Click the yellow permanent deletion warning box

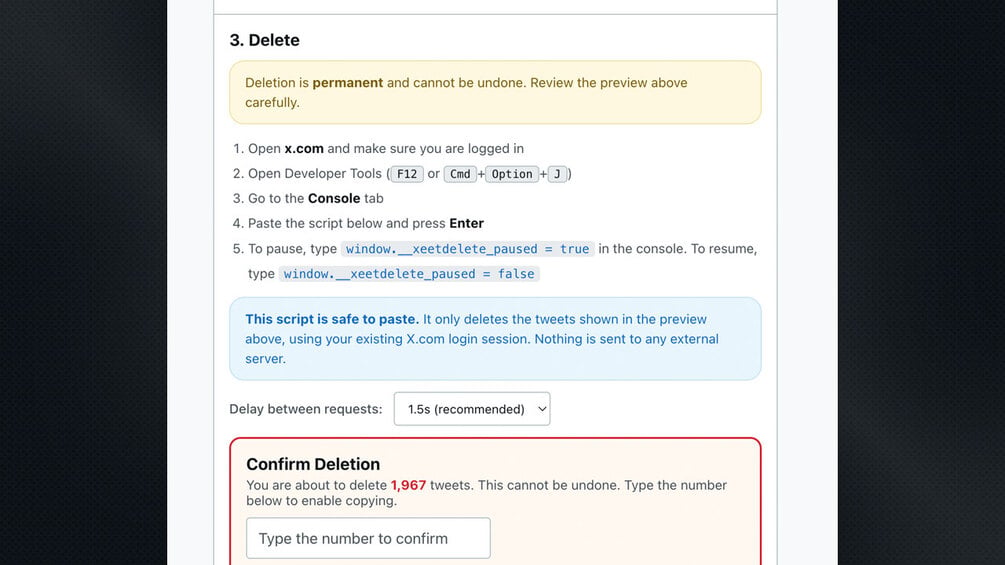point(495,92)
